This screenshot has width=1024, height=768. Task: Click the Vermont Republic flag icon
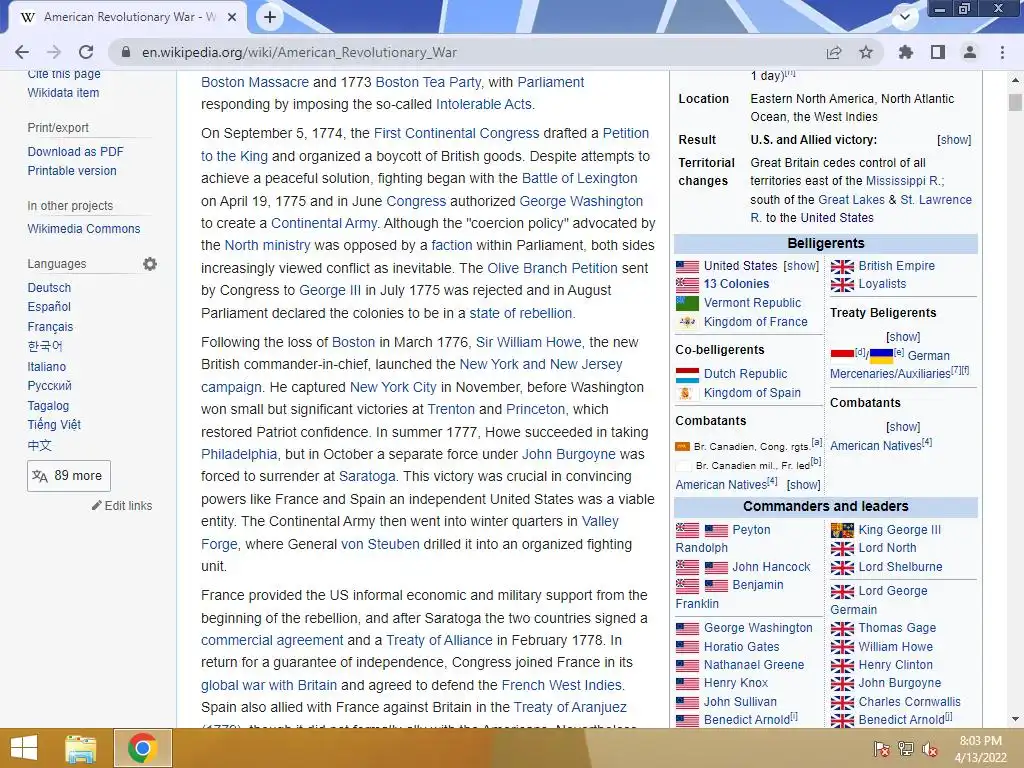pos(687,303)
